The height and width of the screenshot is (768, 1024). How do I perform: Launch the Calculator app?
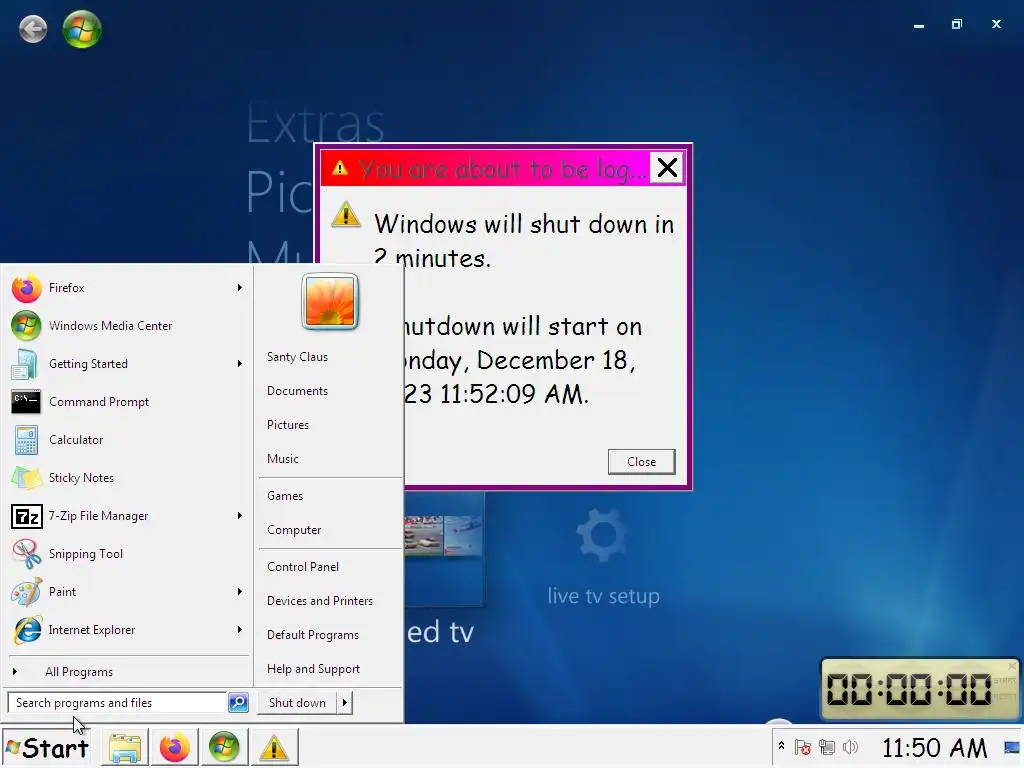(x=127, y=440)
